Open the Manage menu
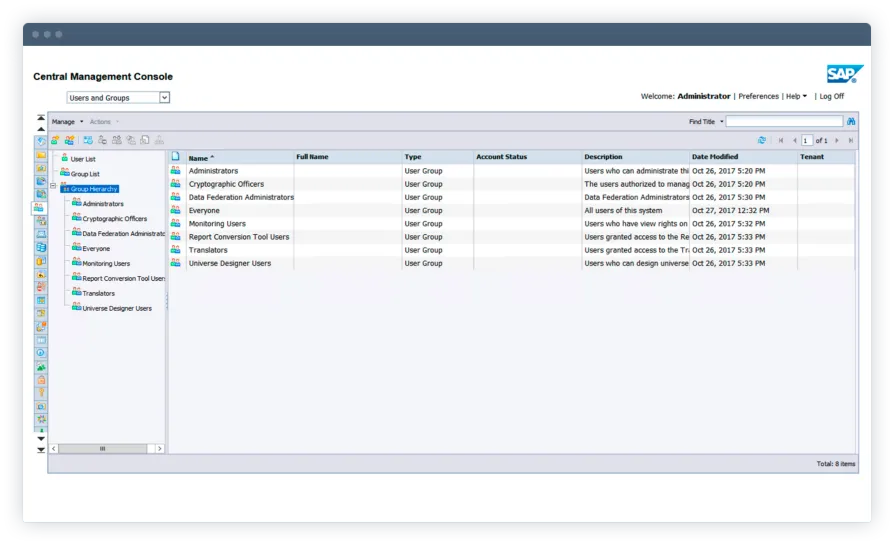 66,122
